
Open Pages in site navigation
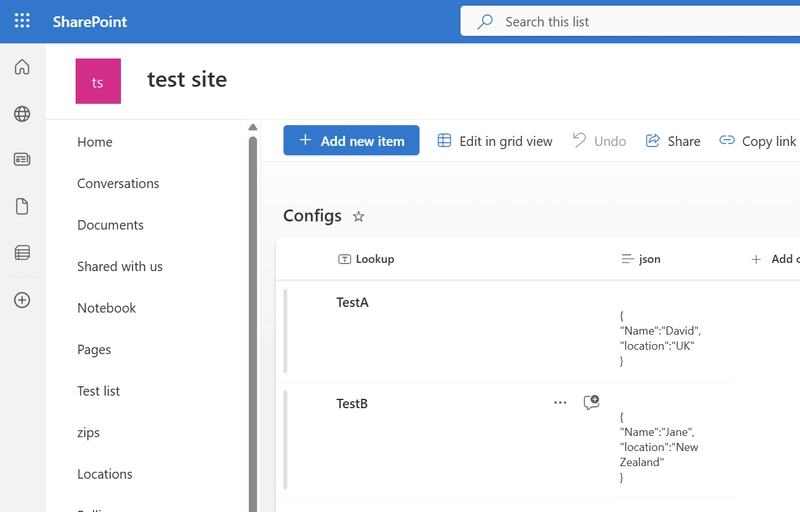[x=94, y=350]
